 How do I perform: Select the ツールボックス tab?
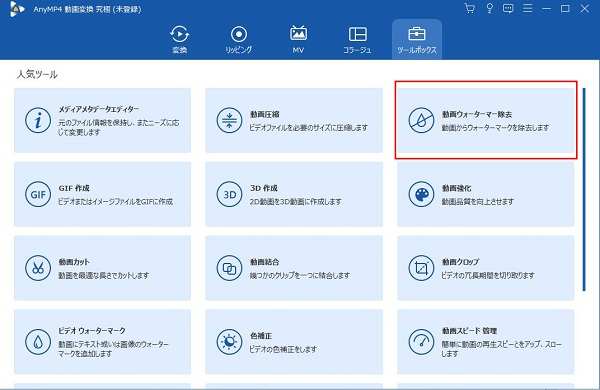coord(417,39)
